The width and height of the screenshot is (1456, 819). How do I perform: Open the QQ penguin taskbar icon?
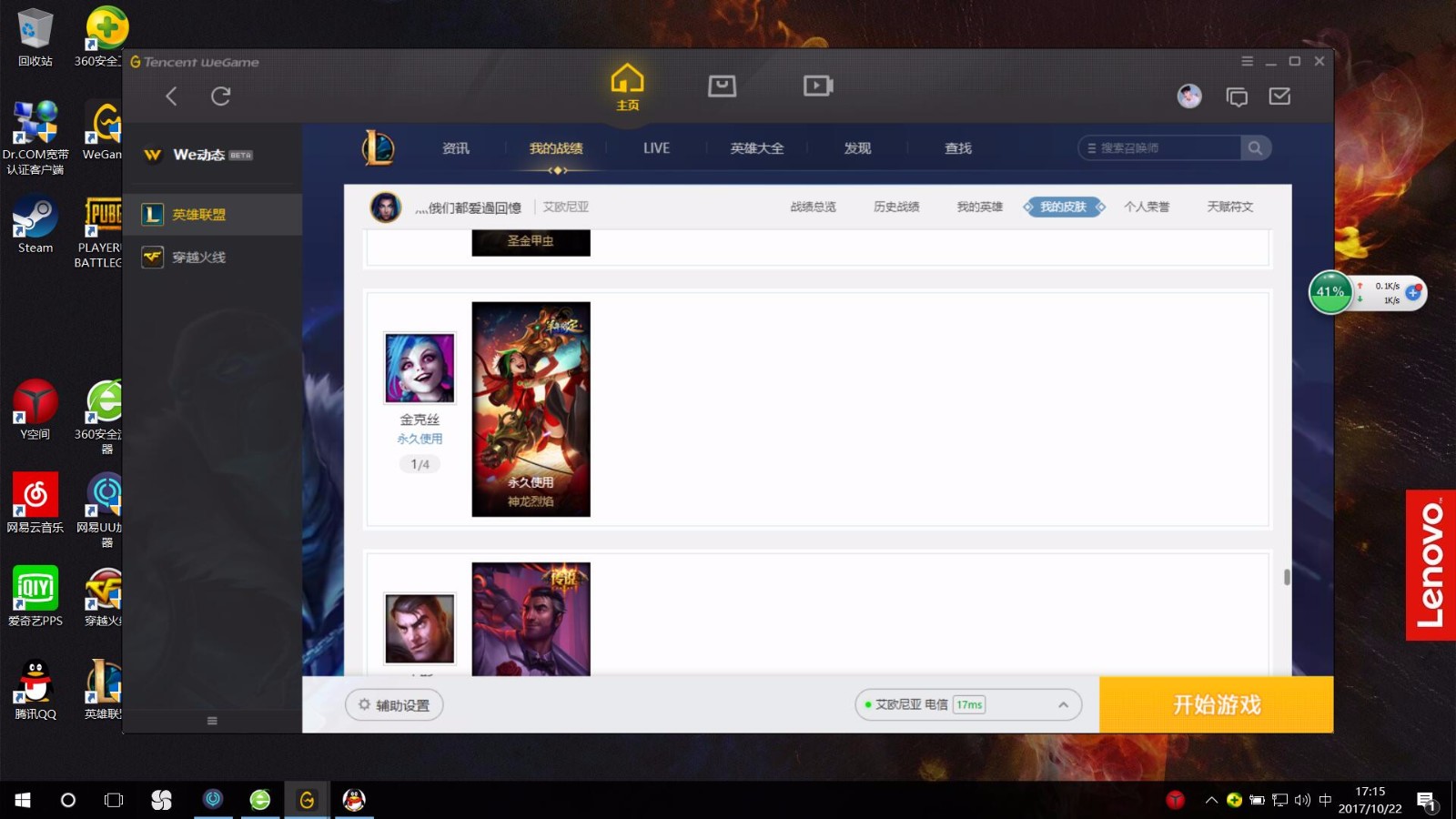tap(354, 800)
